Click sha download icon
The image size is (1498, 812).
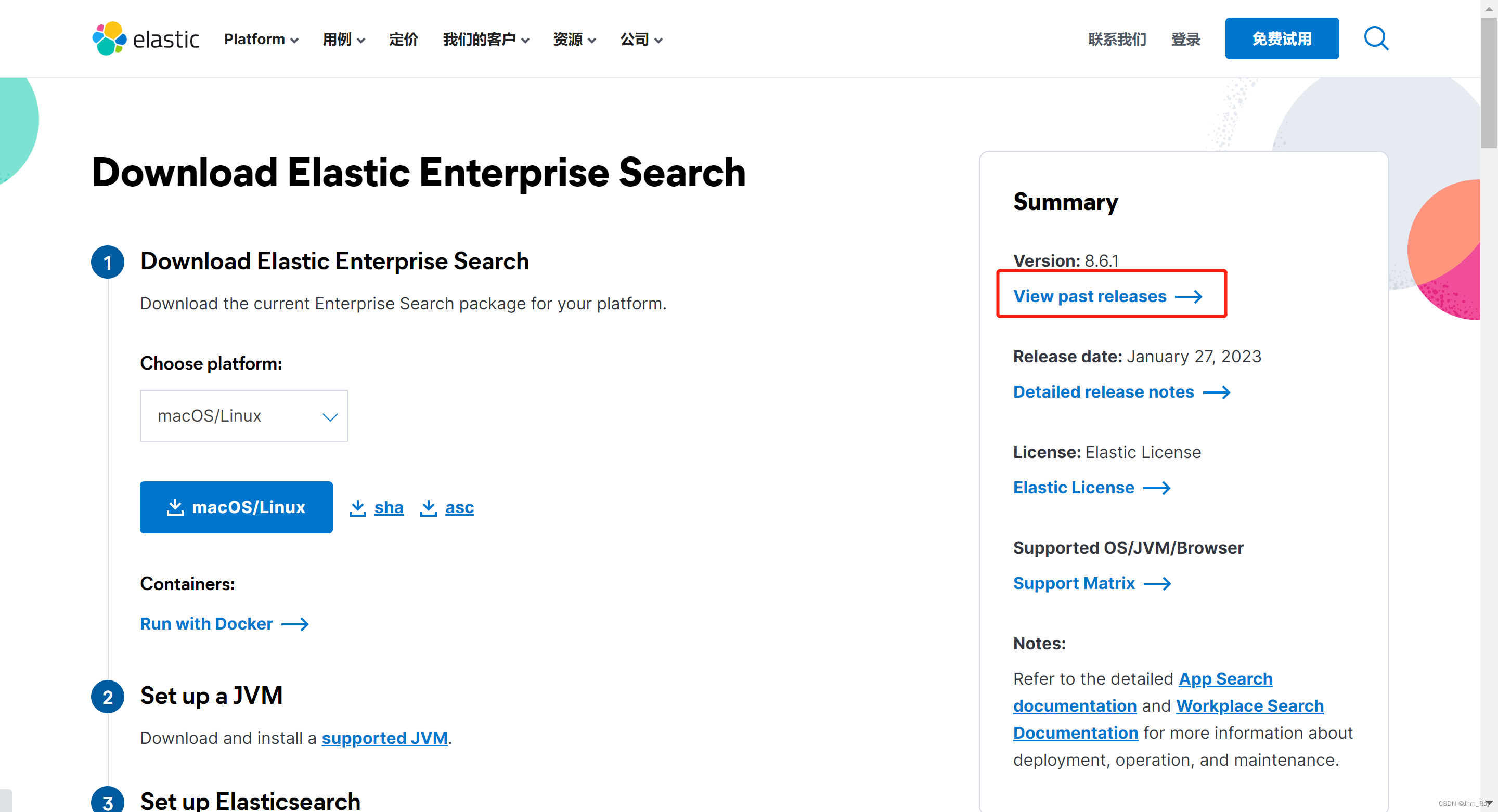(358, 507)
